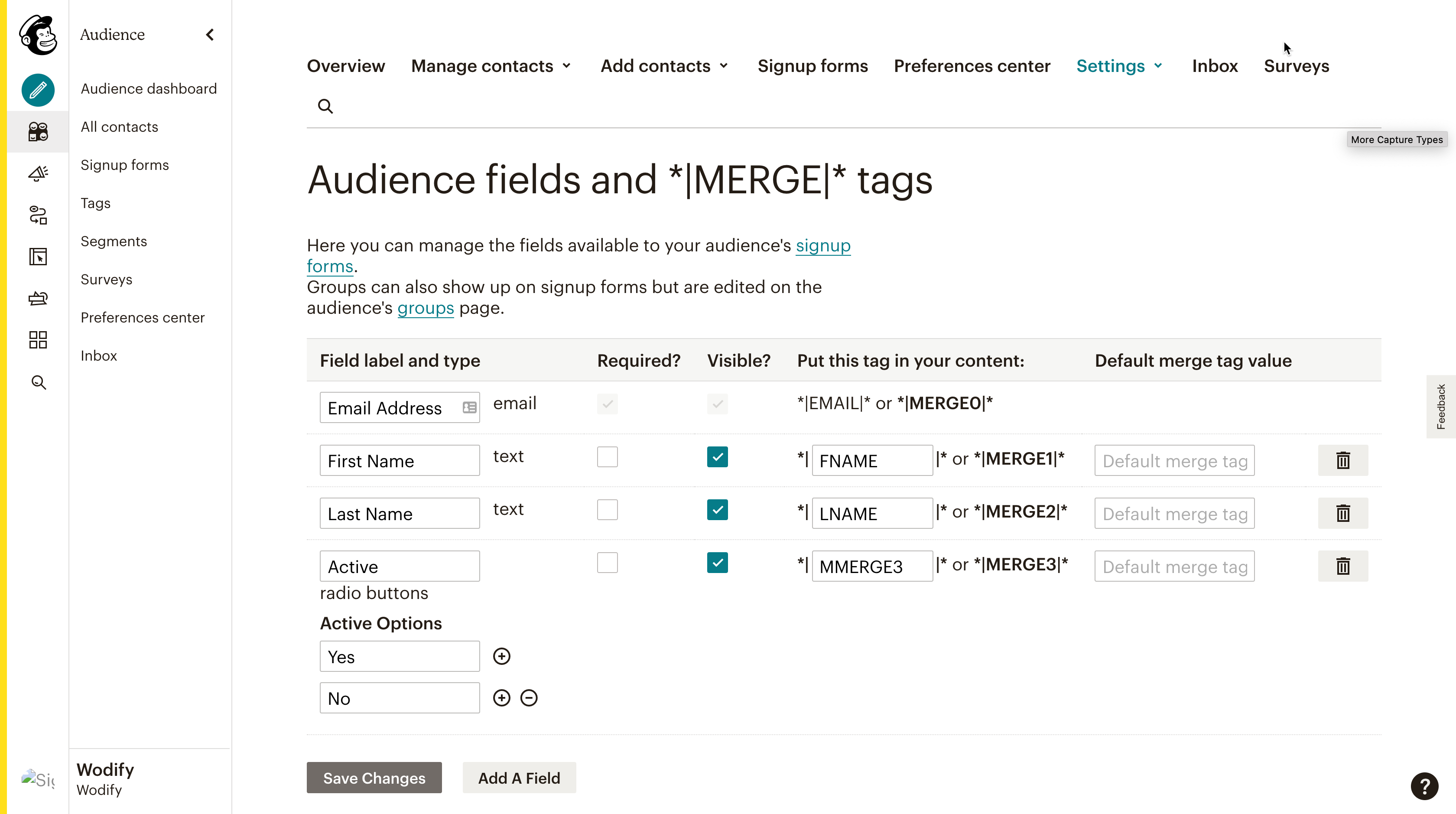Uncheck Visible for First Name
This screenshot has height=814, width=1456.
point(717,457)
